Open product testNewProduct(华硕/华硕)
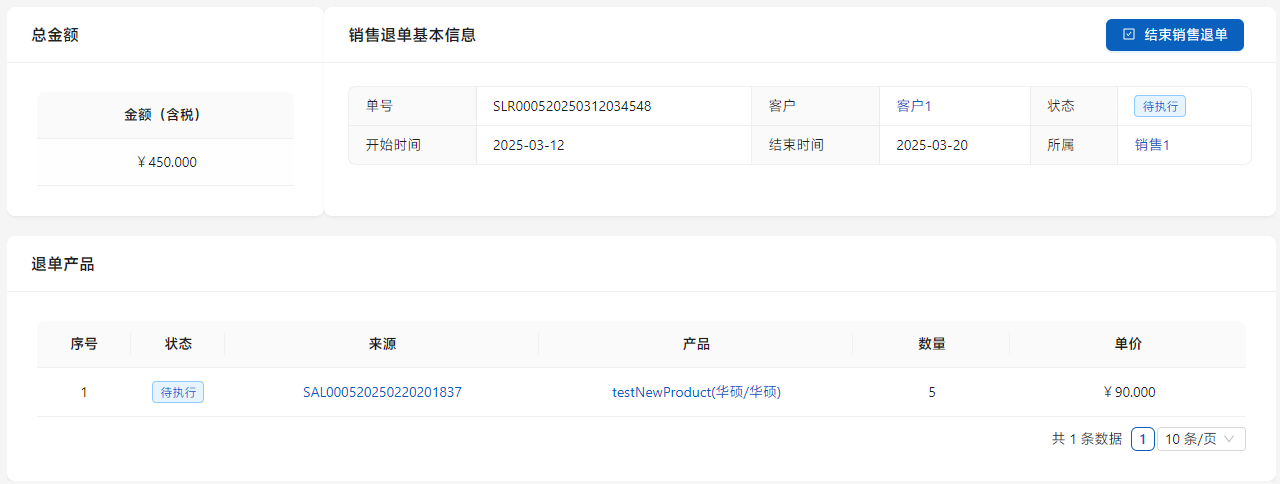This screenshot has width=1280, height=484. 696,392
